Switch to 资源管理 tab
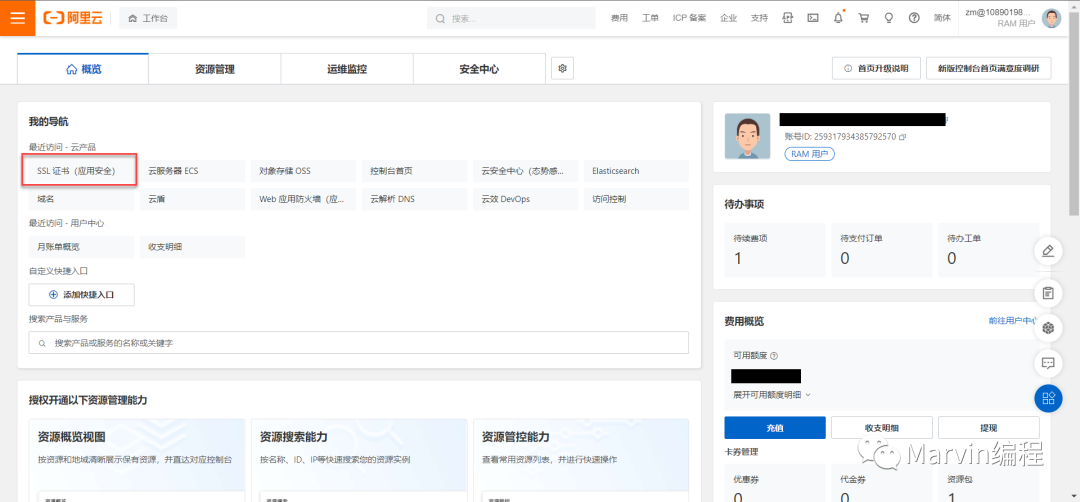 pos(214,69)
